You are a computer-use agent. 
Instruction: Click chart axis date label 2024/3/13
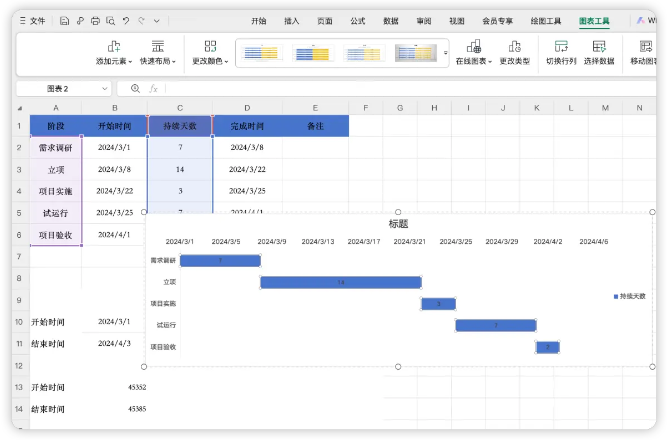click(318, 241)
